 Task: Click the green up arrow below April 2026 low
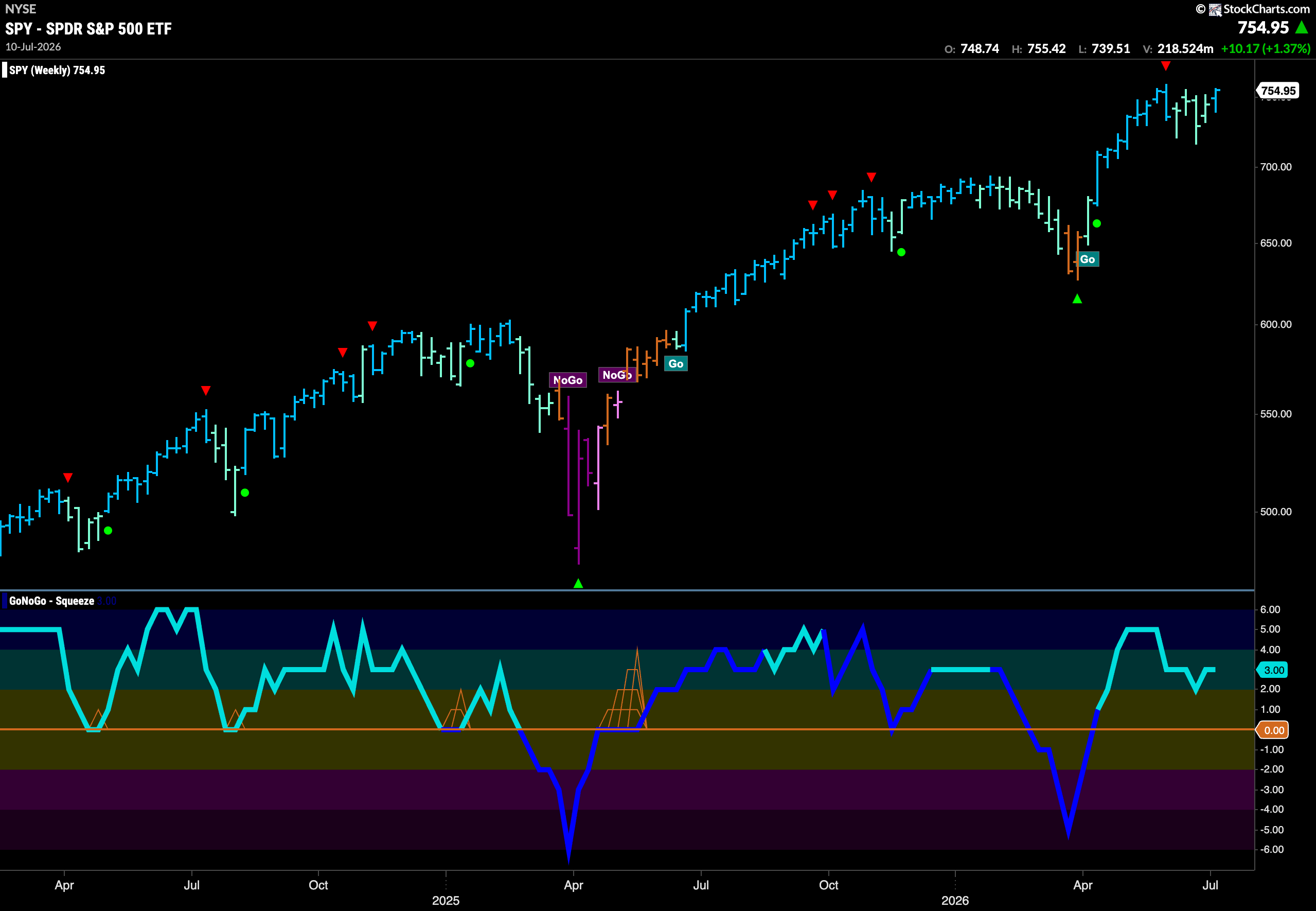point(1077,299)
